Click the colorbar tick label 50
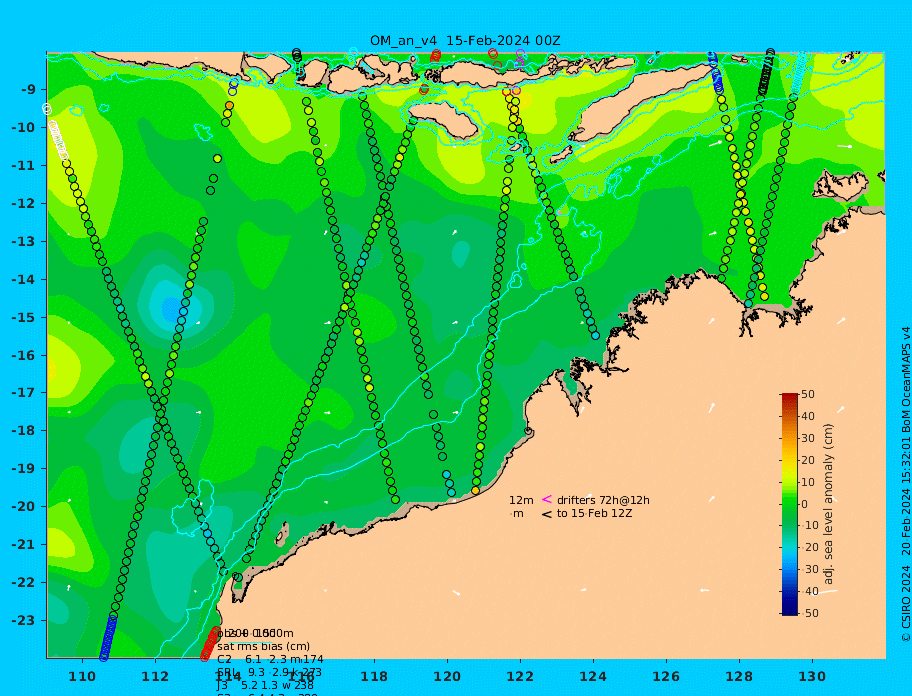912x696 pixels. (x=808, y=394)
